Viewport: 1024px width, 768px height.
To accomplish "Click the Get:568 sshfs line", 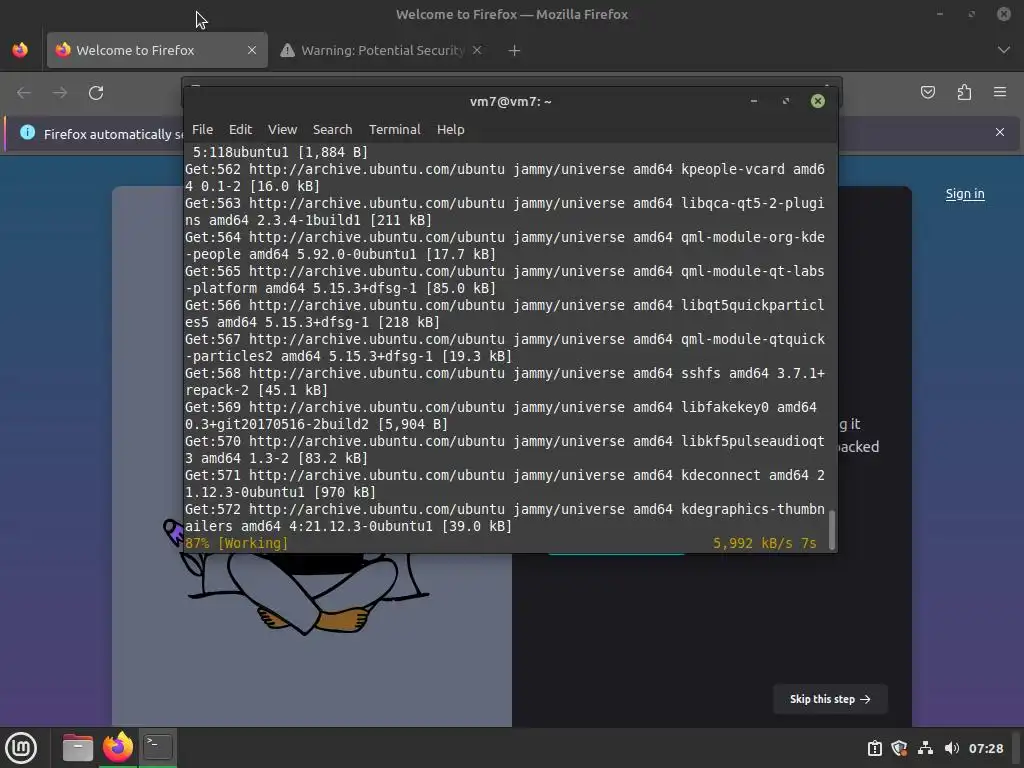I will [505, 382].
